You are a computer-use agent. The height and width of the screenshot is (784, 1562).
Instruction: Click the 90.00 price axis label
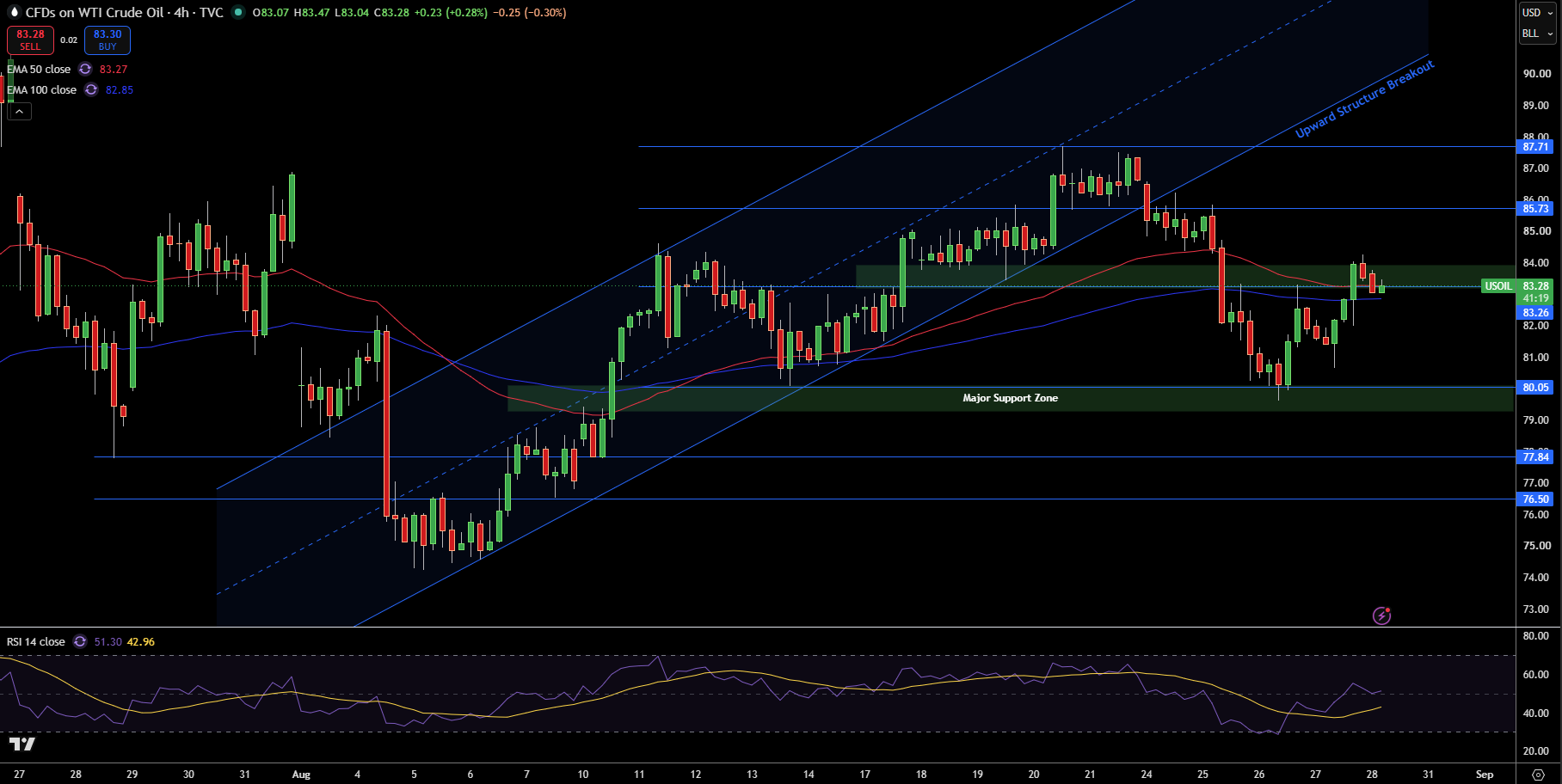pos(1536,74)
